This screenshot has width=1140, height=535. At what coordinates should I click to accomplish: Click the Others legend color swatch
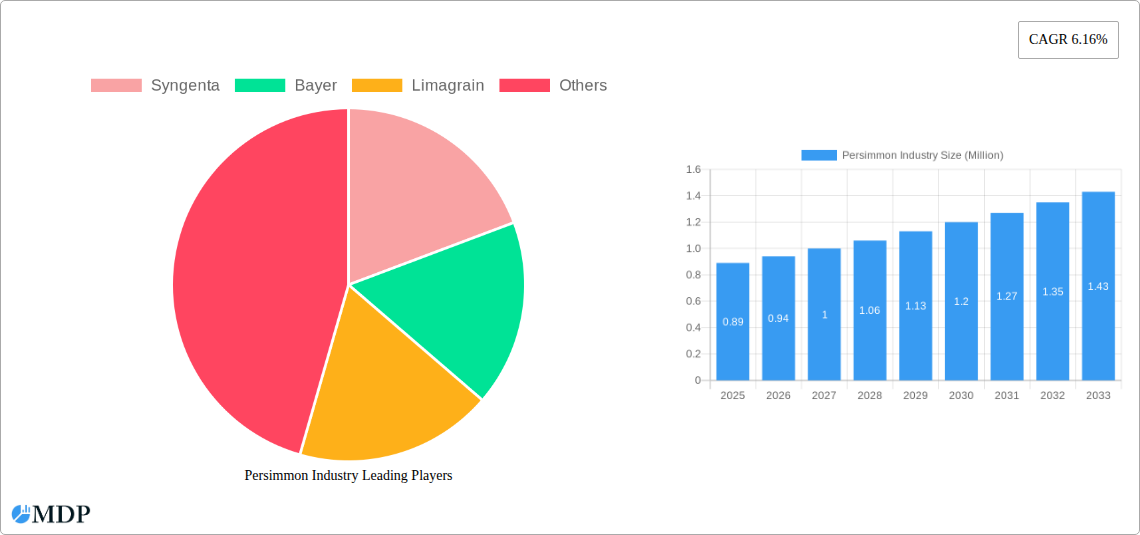(524, 85)
